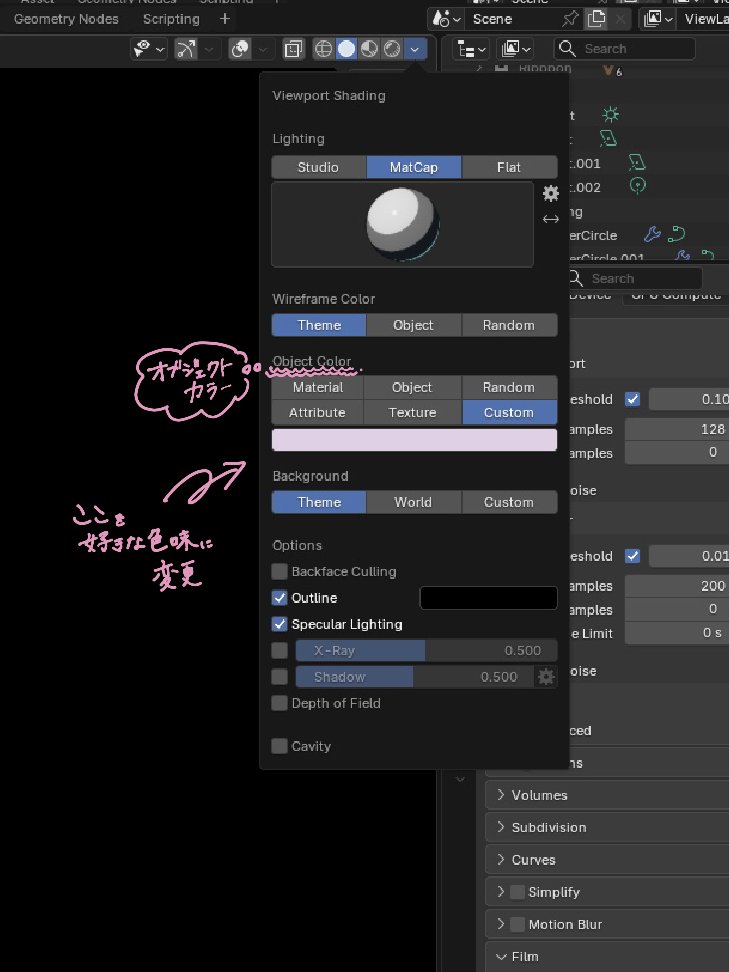Click the properties editor Search field
729x972 pixels.
[635, 278]
